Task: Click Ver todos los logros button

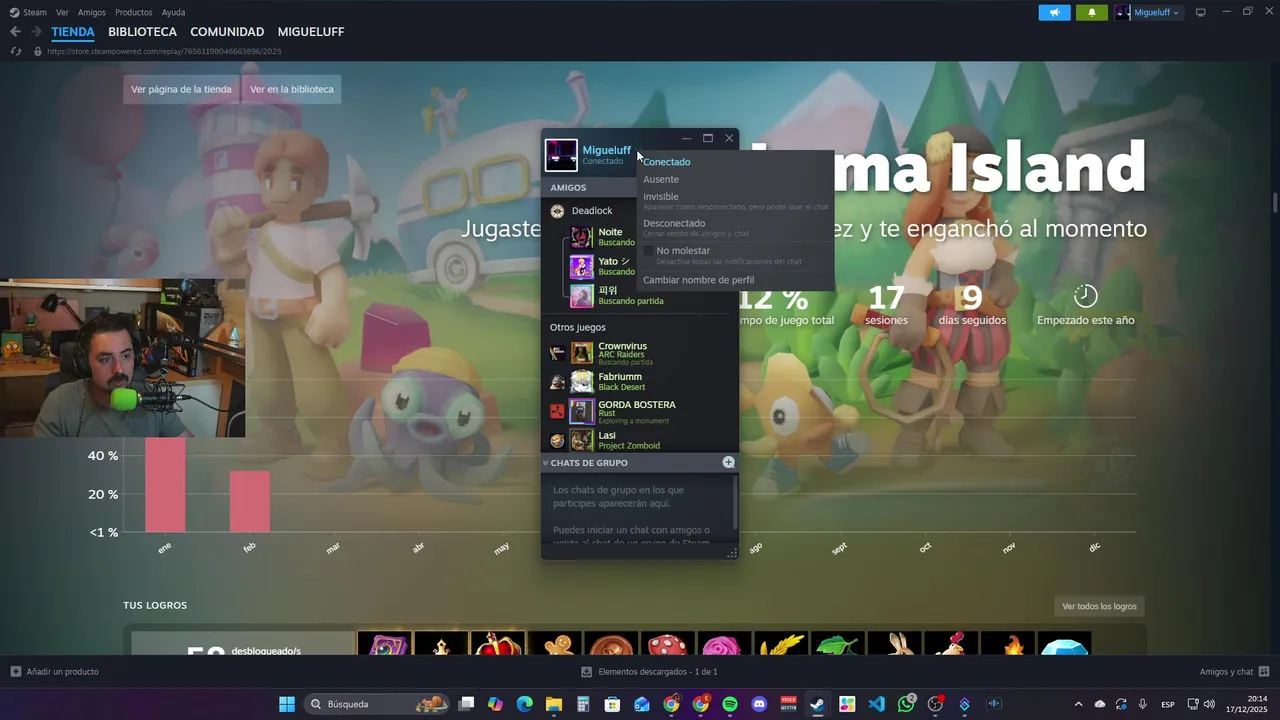Action: [1099, 606]
